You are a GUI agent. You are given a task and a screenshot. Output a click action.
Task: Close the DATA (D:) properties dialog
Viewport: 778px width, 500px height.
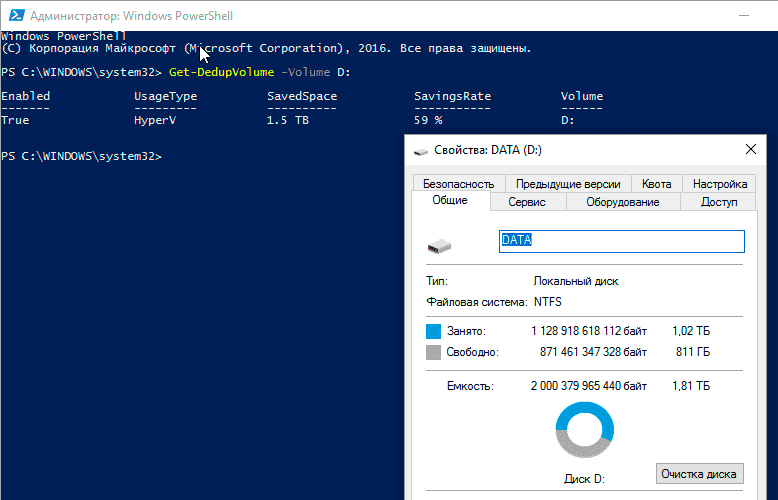[x=751, y=150]
